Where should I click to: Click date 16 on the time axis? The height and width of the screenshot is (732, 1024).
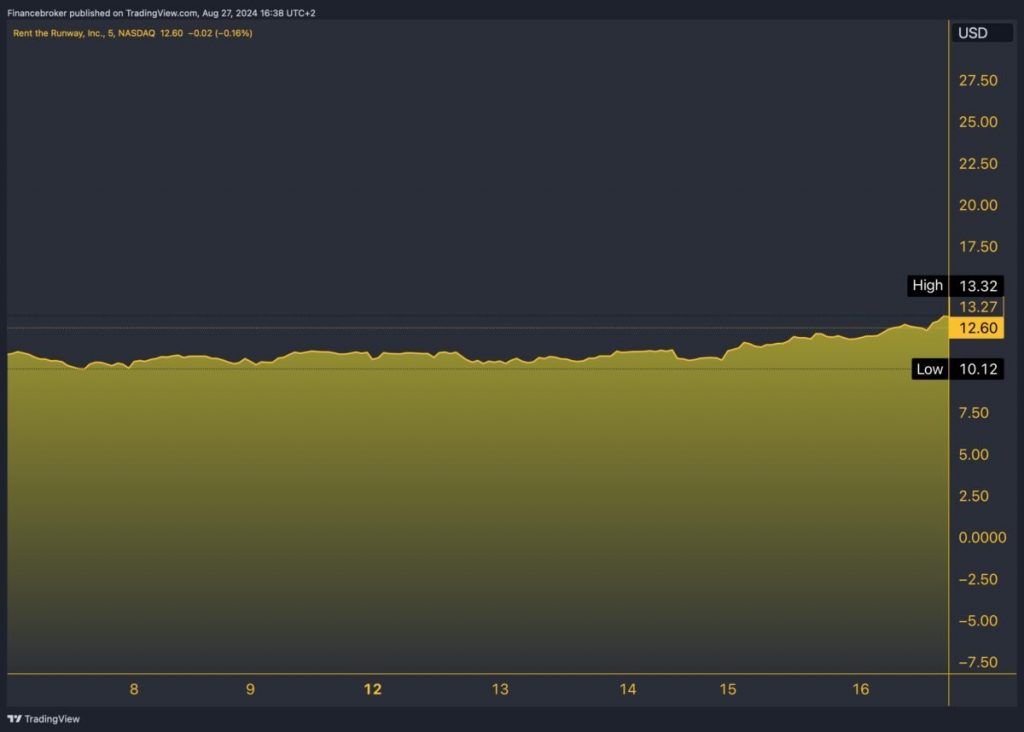click(861, 690)
